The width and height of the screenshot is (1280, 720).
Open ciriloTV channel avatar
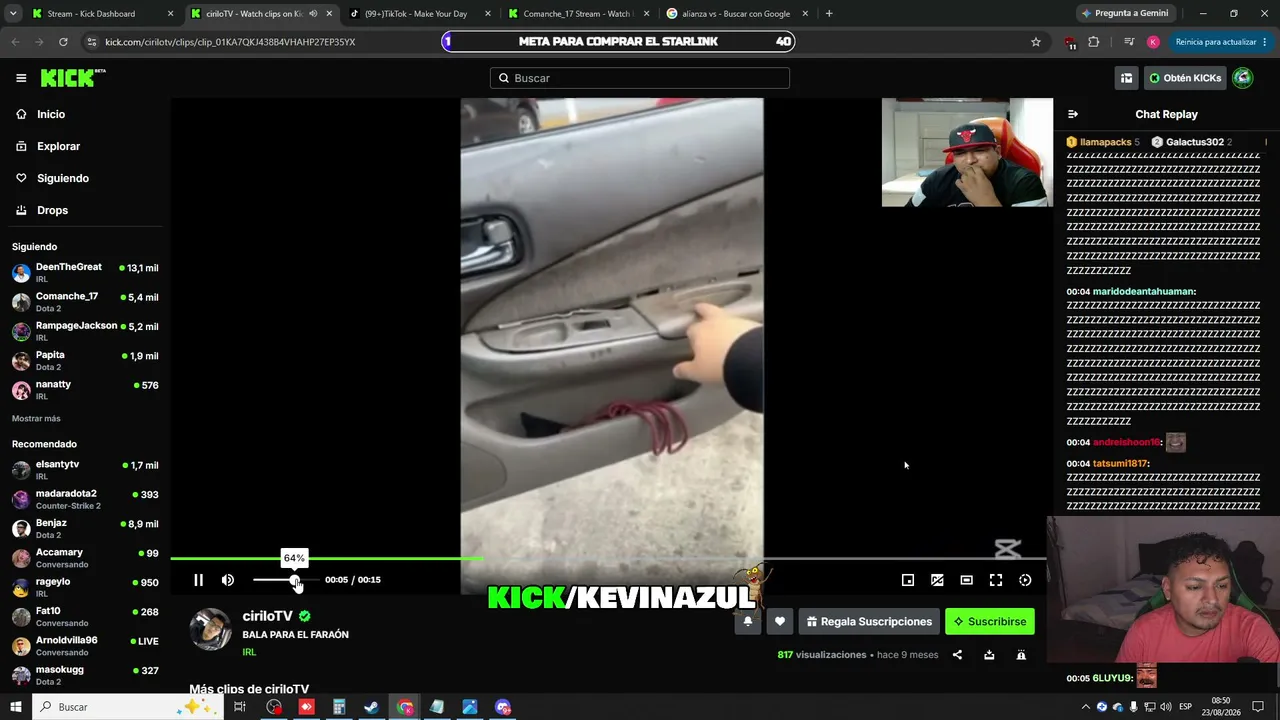pyautogui.click(x=210, y=629)
